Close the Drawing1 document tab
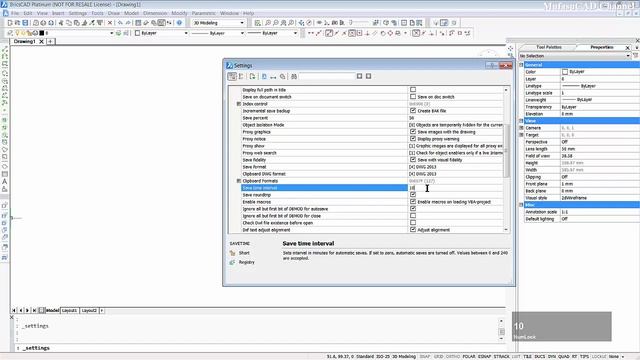 [41, 41]
